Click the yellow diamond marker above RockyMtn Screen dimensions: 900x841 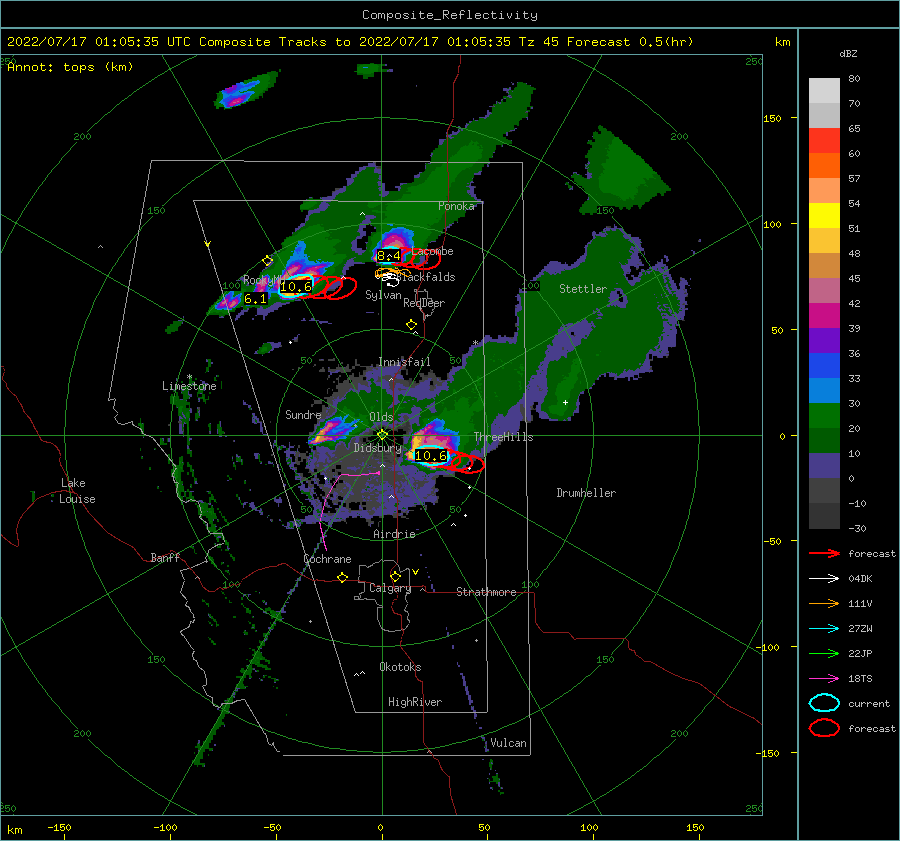tap(267, 261)
